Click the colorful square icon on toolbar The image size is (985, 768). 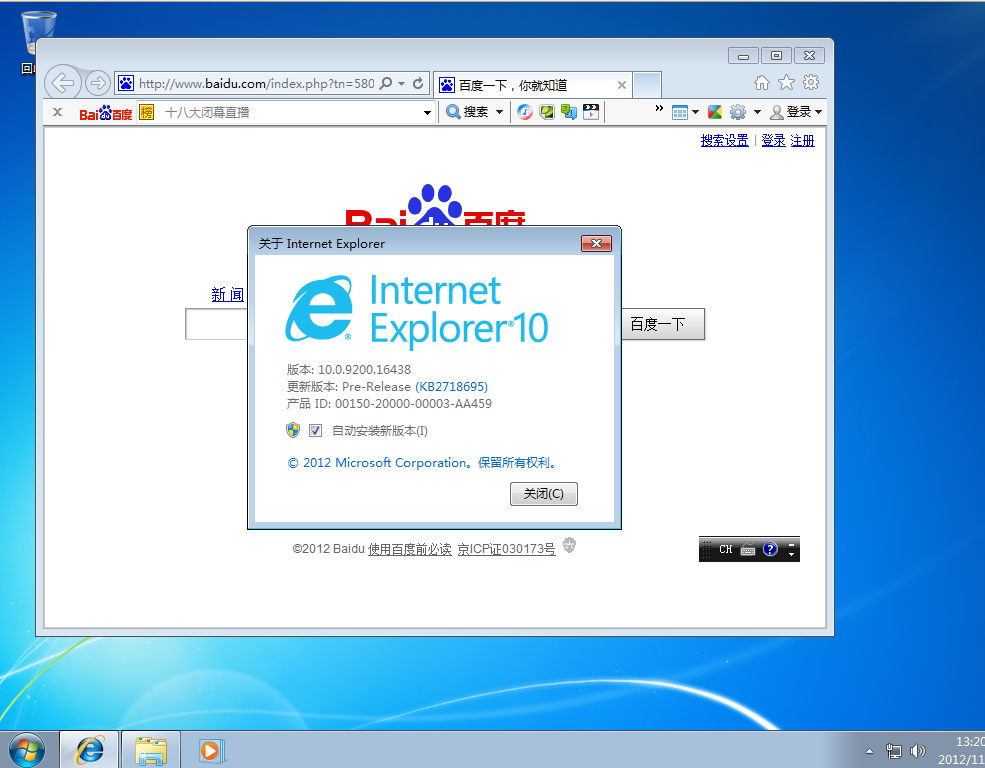(x=715, y=112)
